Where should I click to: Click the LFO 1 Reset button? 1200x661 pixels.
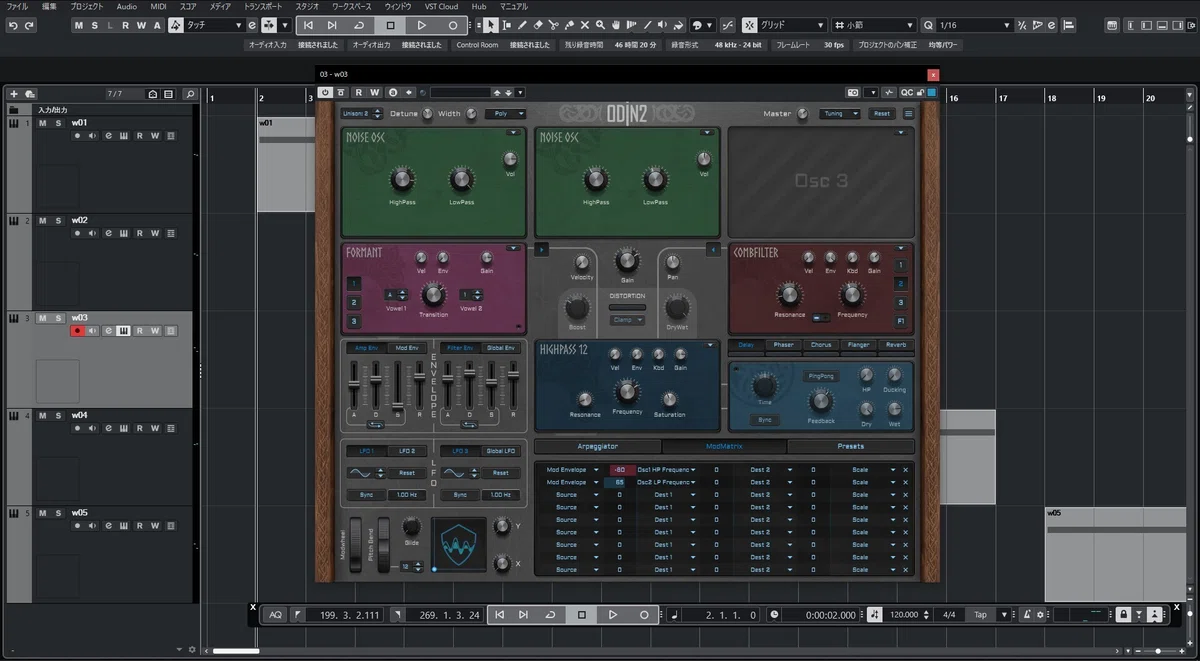click(407, 473)
